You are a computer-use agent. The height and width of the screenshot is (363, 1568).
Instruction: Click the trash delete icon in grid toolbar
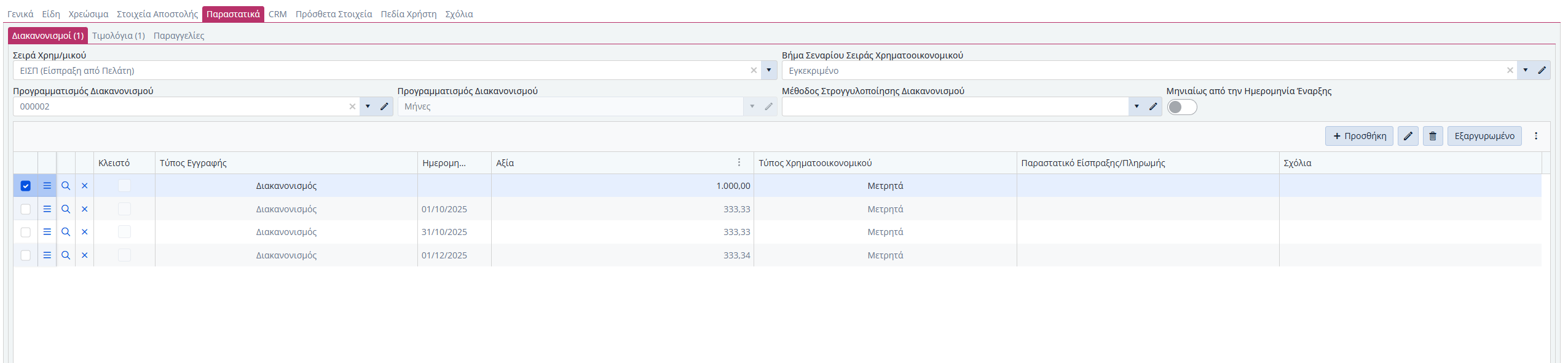(x=1432, y=136)
